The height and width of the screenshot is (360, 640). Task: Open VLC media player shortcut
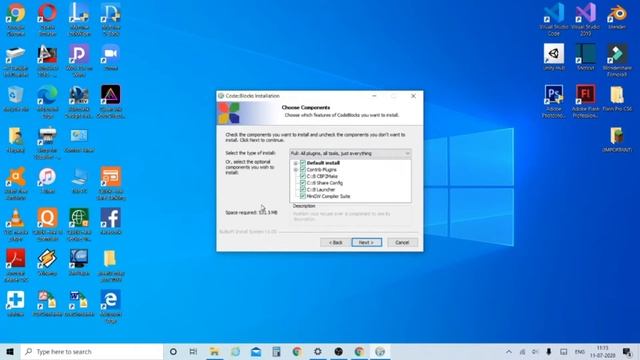pos(16,224)
